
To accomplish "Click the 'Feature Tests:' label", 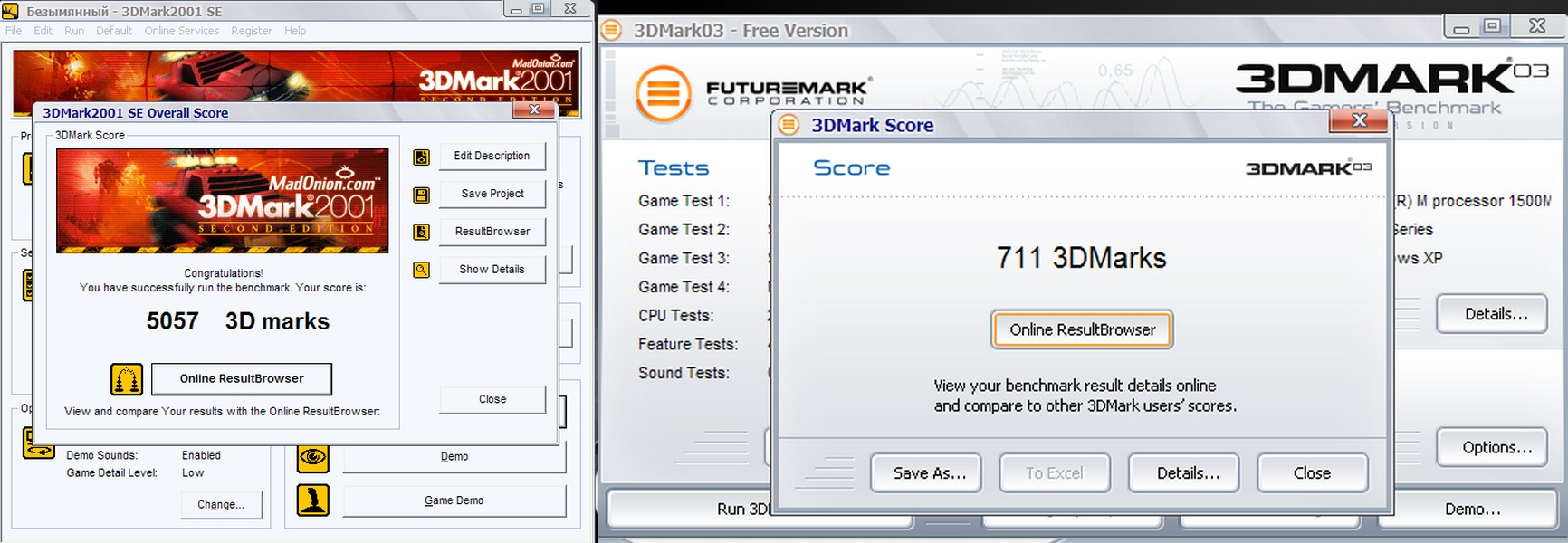I will [687, 345].
